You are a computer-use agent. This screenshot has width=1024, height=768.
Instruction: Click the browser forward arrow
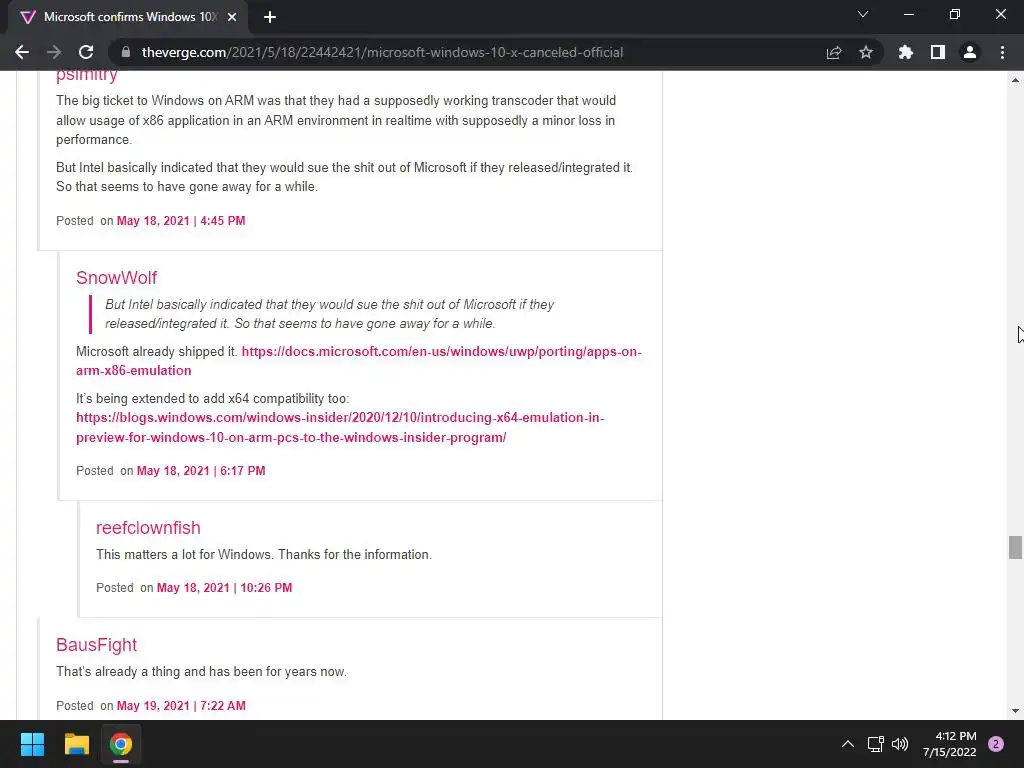pyautogui.click(x=54, y=52)
